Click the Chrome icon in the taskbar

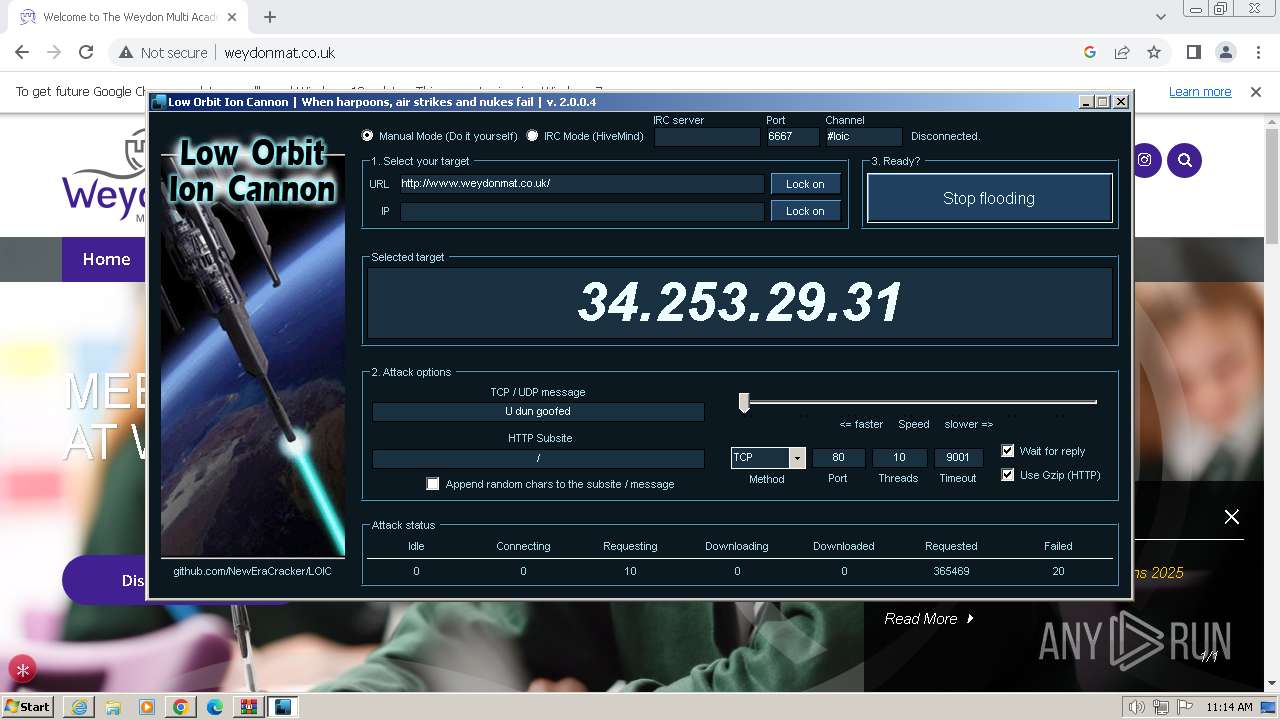click(x=180, y=707)
